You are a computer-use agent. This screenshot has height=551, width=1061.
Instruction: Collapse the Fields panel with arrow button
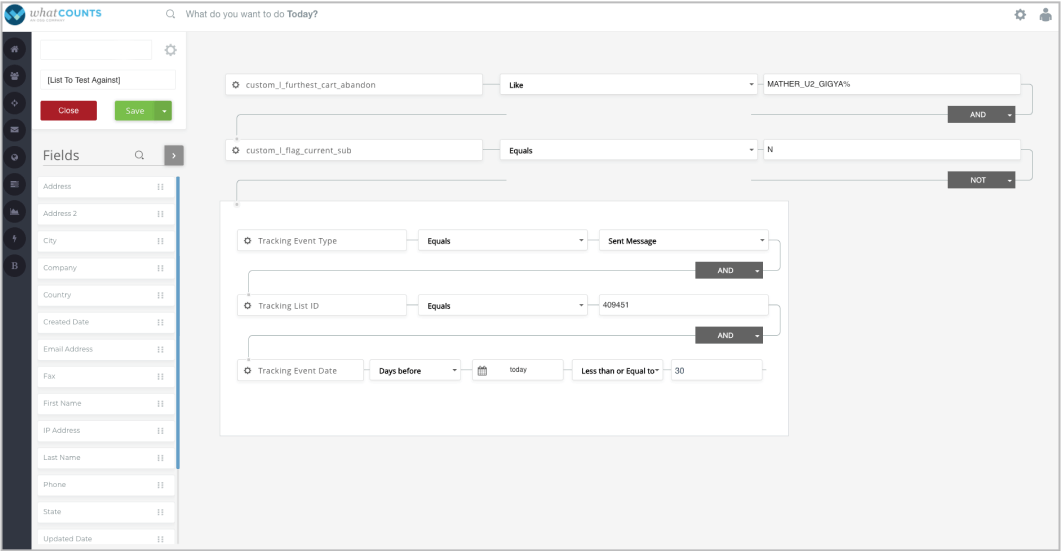coord(173,155)
